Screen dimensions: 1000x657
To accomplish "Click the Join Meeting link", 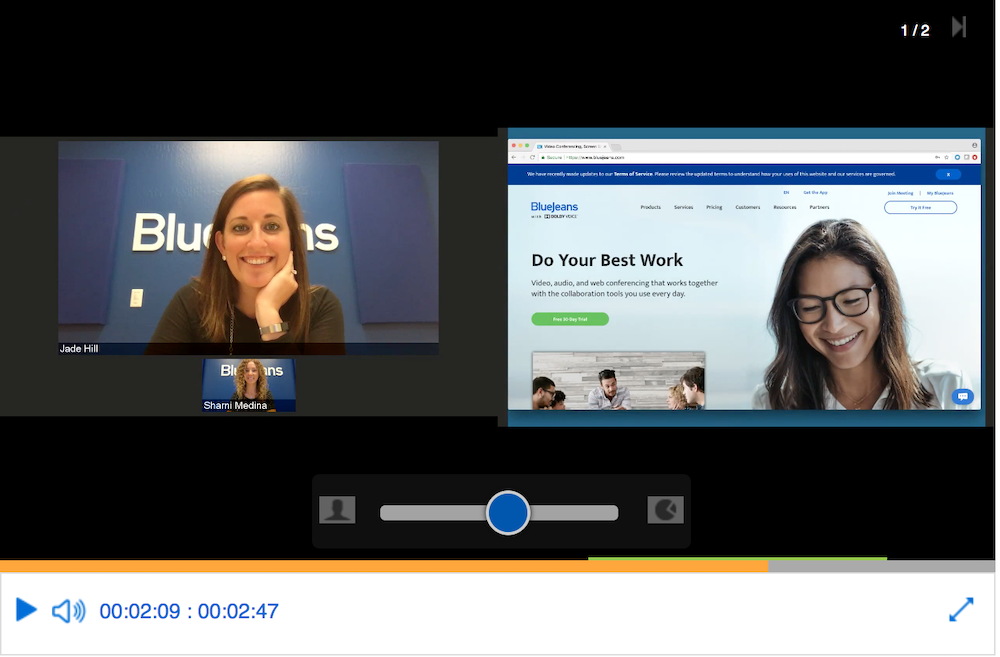I will [x=899, y=192].
